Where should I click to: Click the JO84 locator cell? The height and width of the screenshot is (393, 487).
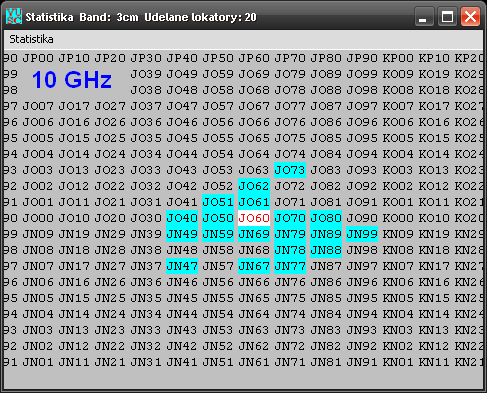326,154
